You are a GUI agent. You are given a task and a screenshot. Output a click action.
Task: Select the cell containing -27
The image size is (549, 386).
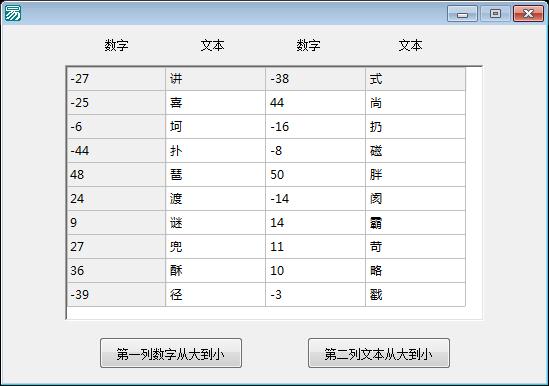tap(116, 79)
